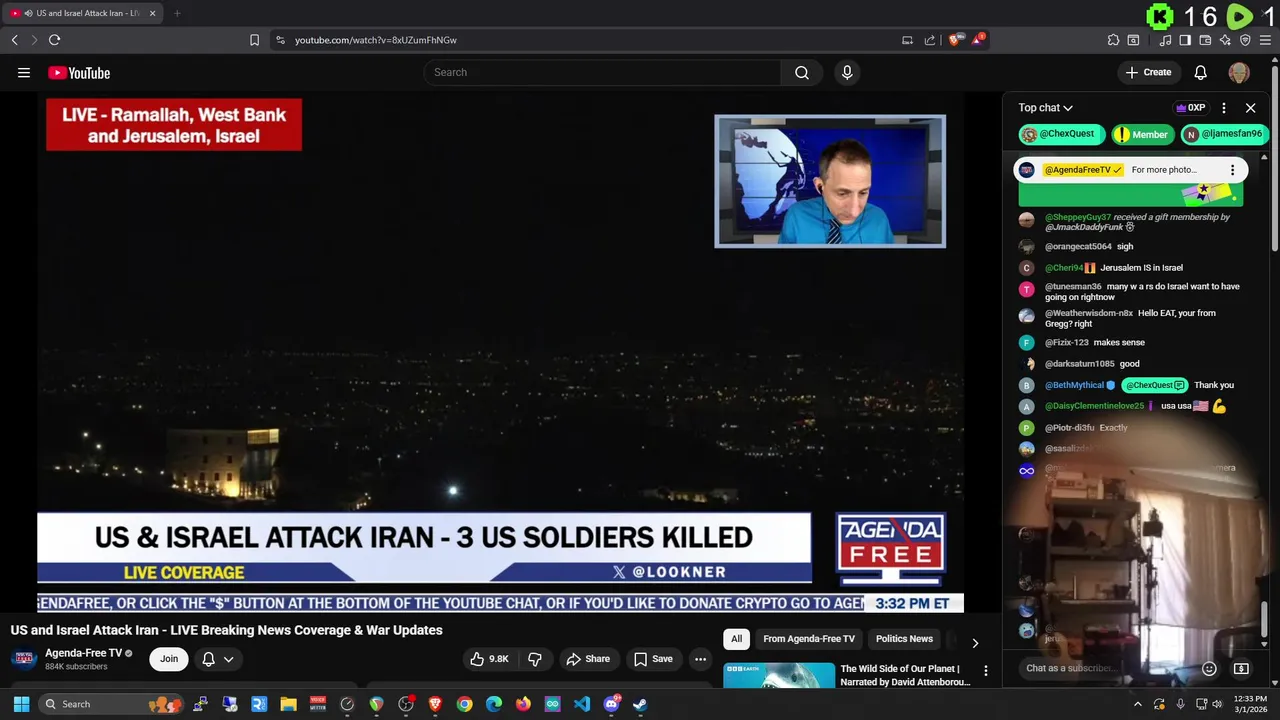1280x720 pixels.
Task: Reload the page
Action: click(x=54, y=40)
